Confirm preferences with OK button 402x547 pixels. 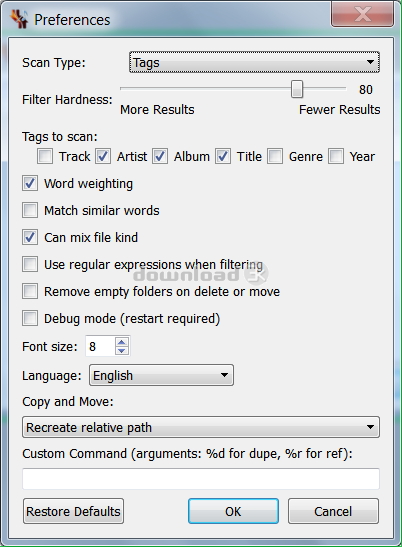[x=233, y=511]
